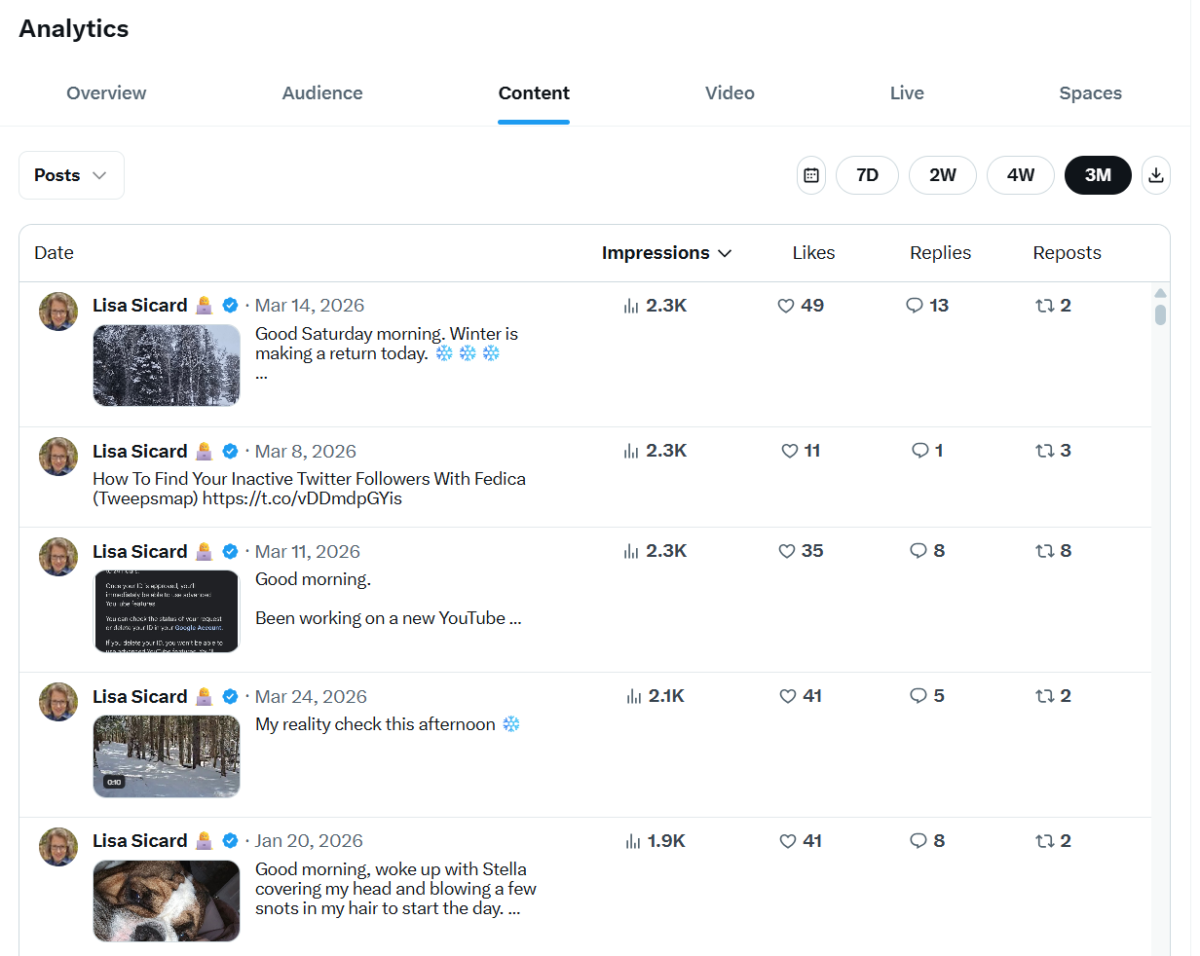1200x956 pixels.
Task: Open the Posts type dropdown
Action: pos(71,175)
